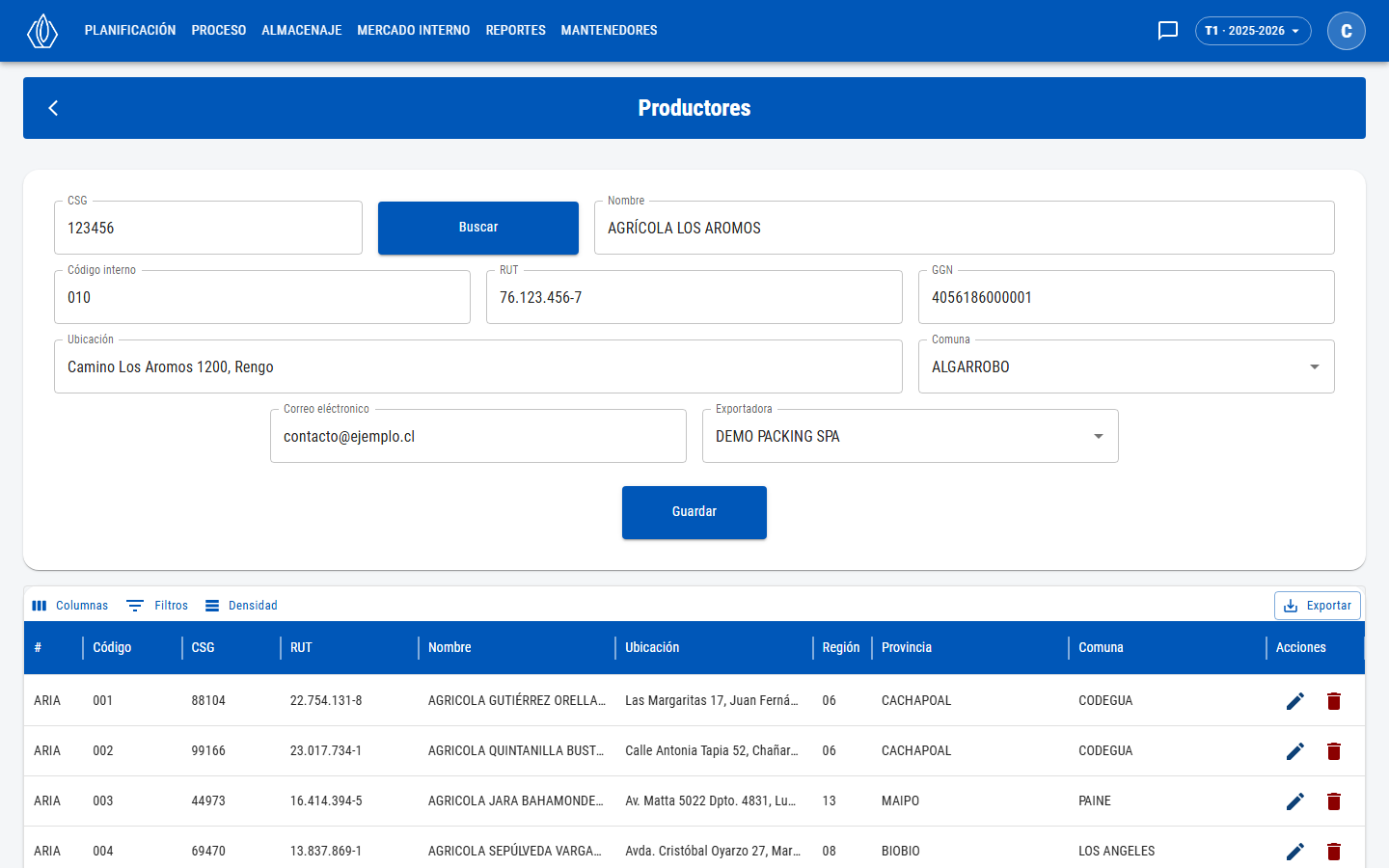
Task: Click the Buscar button
Action: pyautogui.click(x=478, y=228)
